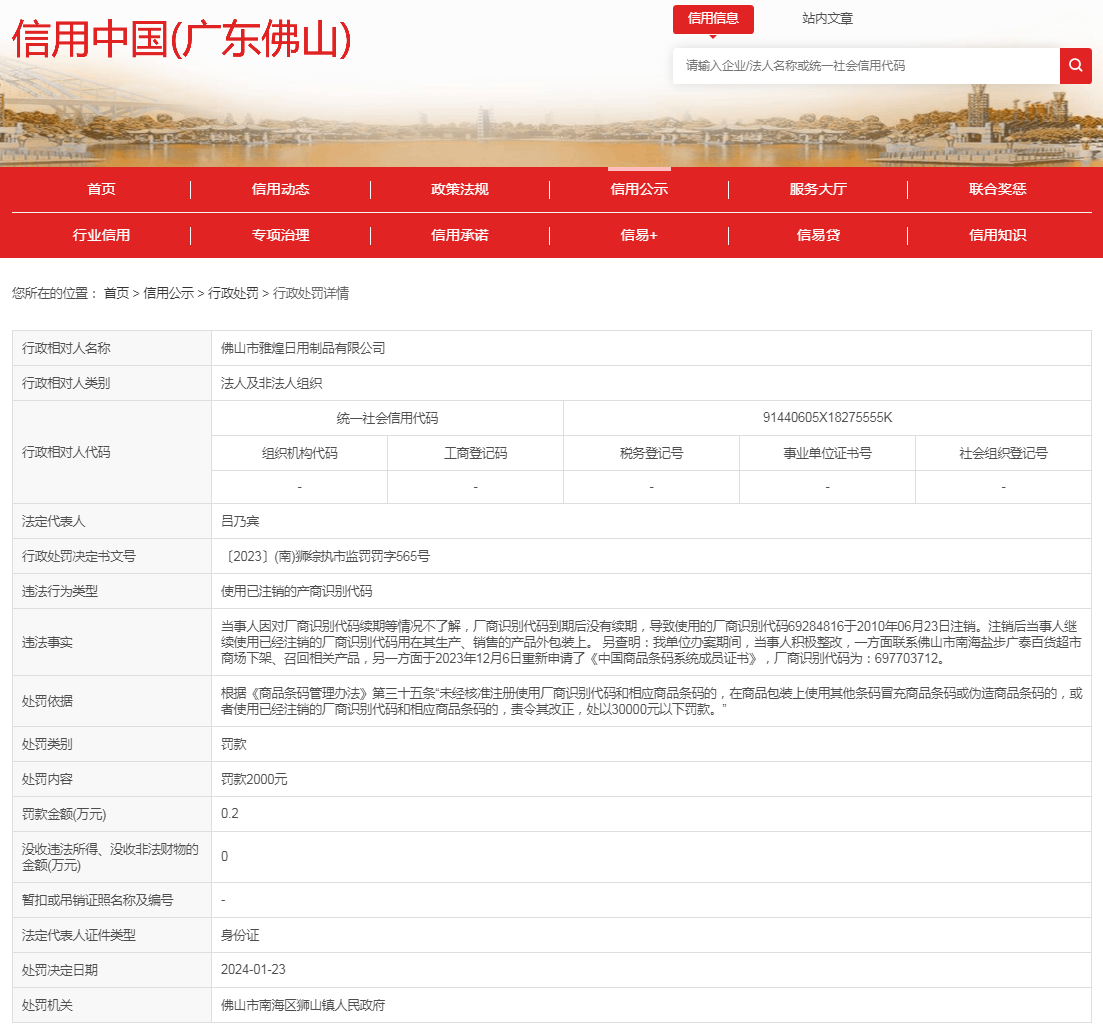Switch to the 站内文章 search tab
1103x1031 pixels.
827,19
